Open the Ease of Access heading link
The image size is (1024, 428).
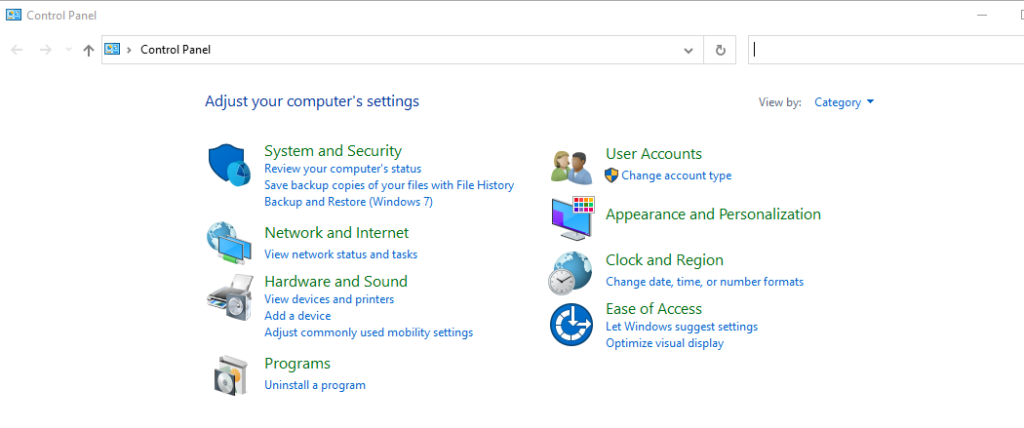(x=654, y=308)
